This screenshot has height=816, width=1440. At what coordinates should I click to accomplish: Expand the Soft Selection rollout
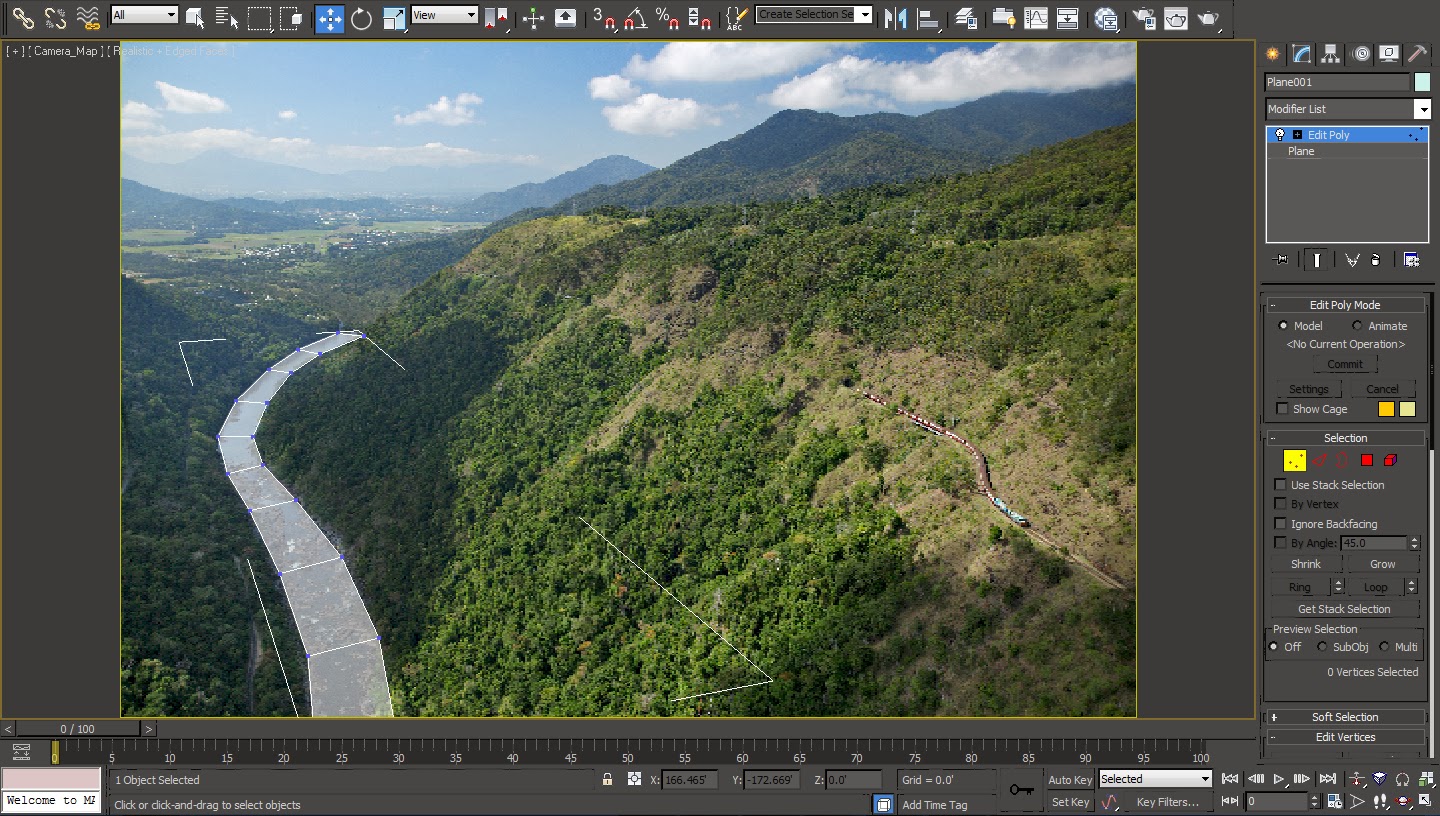pyautogui.click(x=1345, y=717)
